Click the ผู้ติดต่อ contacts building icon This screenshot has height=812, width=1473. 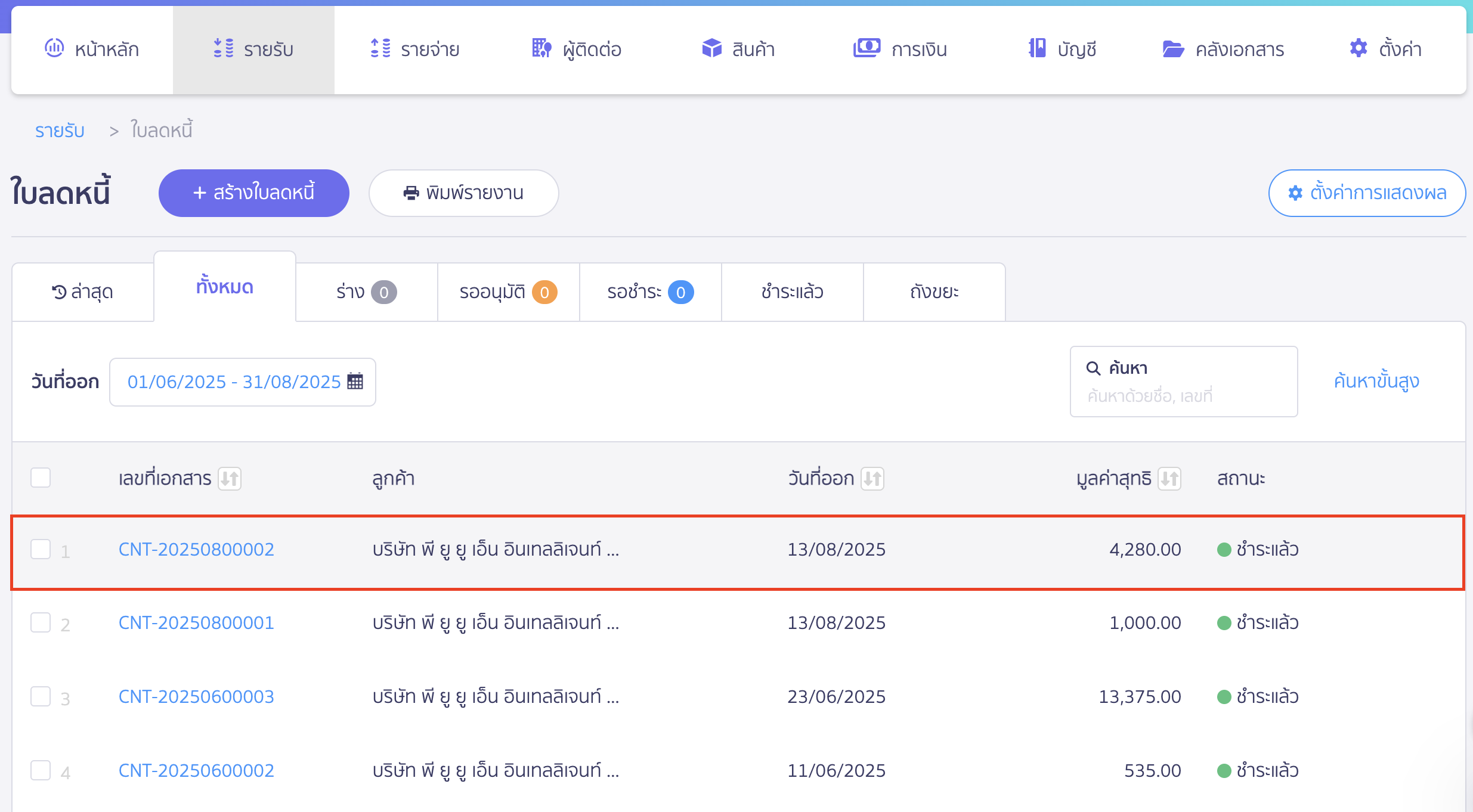click(x=541, y=48)
